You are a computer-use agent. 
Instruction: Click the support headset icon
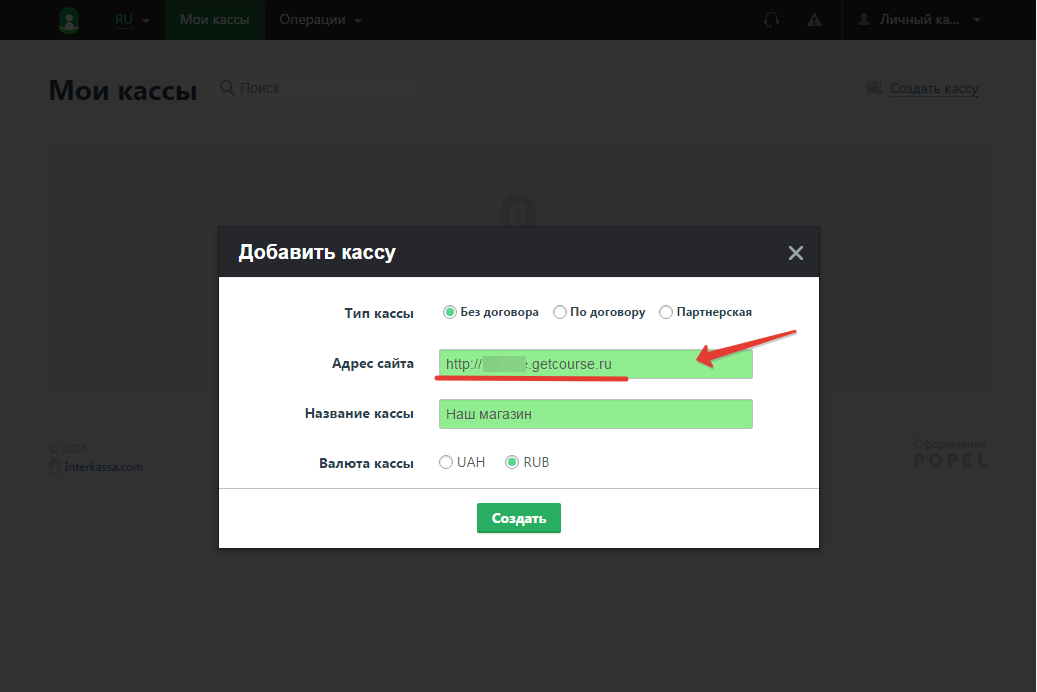(x=771, y=20)
